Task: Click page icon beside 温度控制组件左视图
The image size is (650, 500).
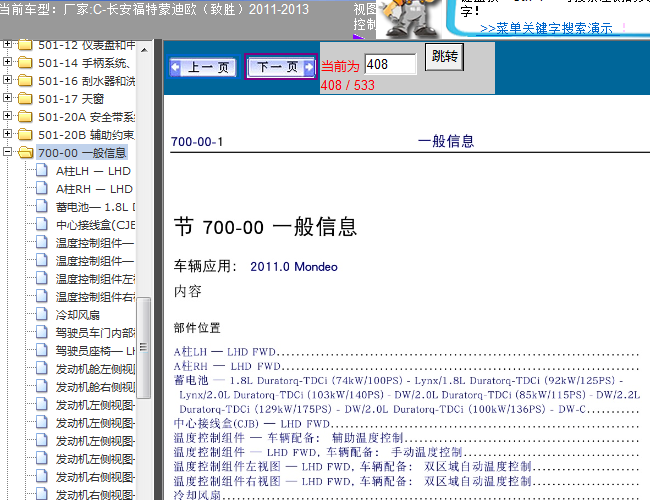Action: pyautogui.click(x=41, y=278)
